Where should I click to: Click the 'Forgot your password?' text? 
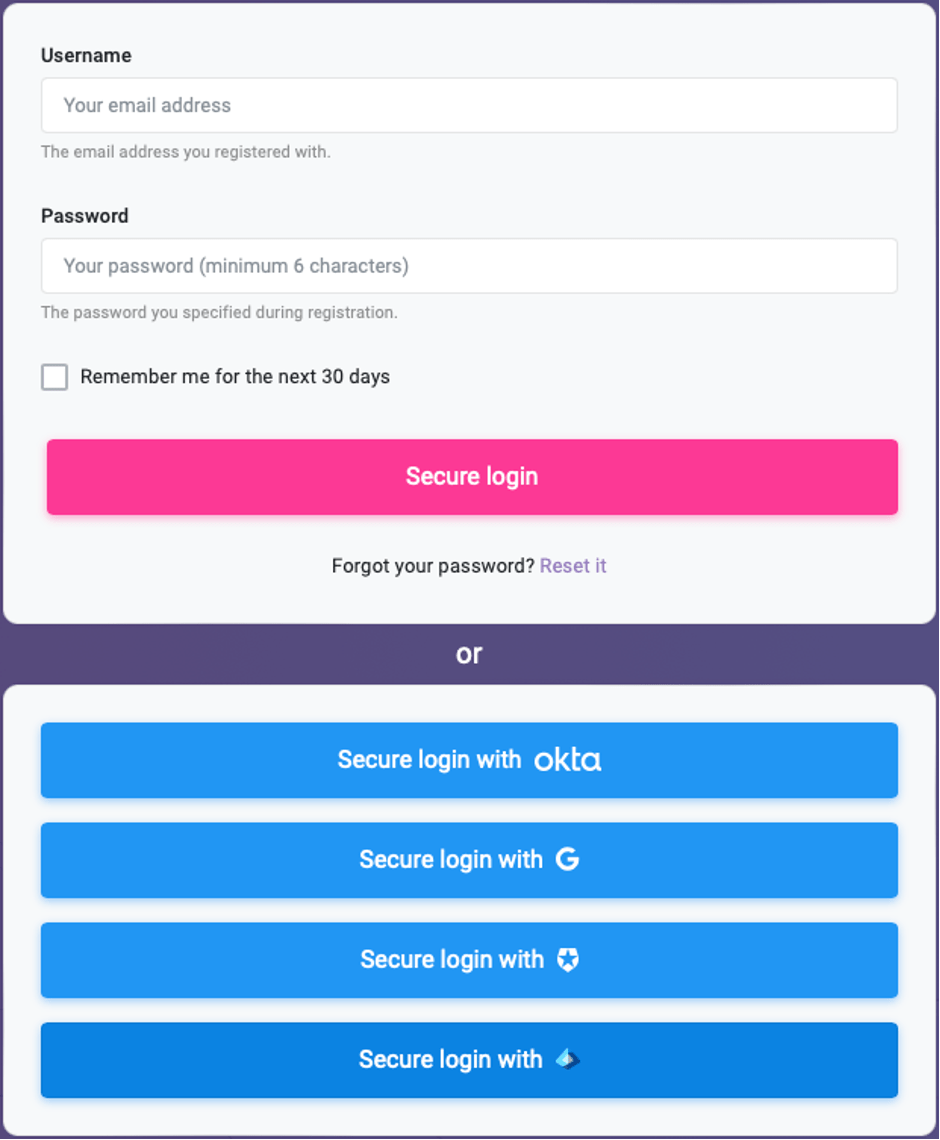[x=433, y=566]
